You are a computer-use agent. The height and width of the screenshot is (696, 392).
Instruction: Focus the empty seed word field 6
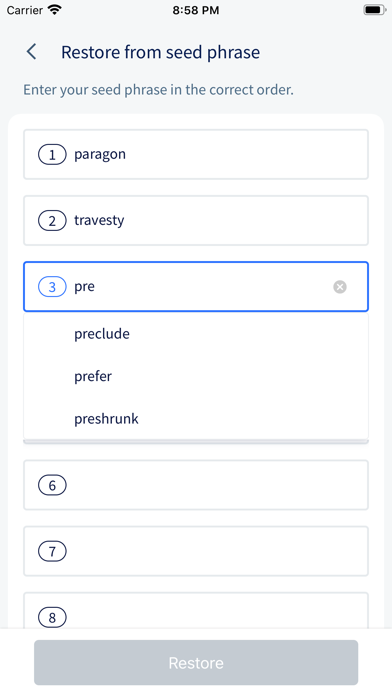tap(196, 485)
